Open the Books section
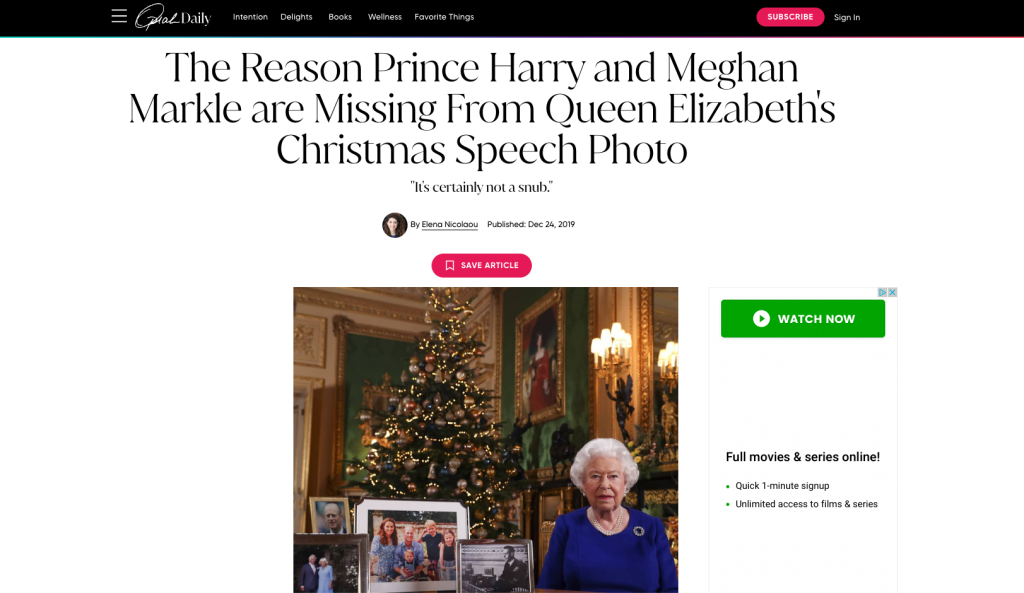Image resolution: width=1024 pixels, height=593 pixels. pyautogui.click(x=340, y=17)
